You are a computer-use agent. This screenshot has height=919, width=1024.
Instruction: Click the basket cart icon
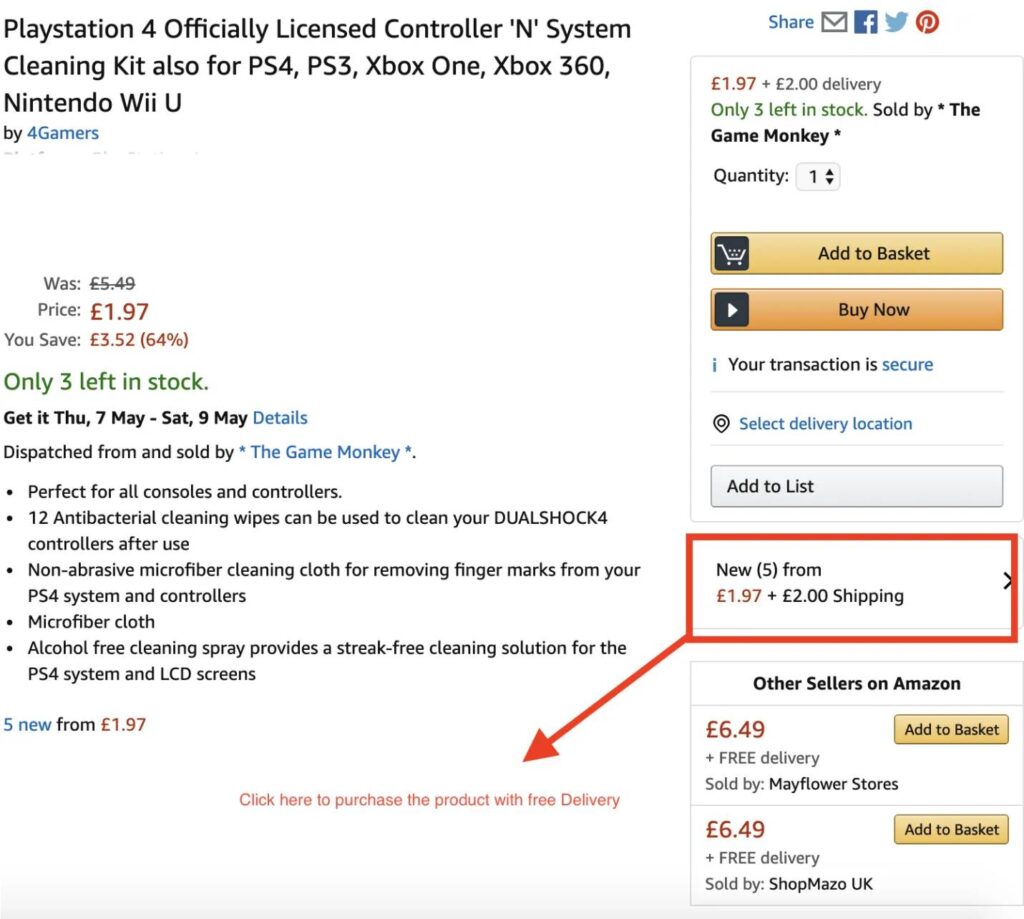[x=731, y=253]
